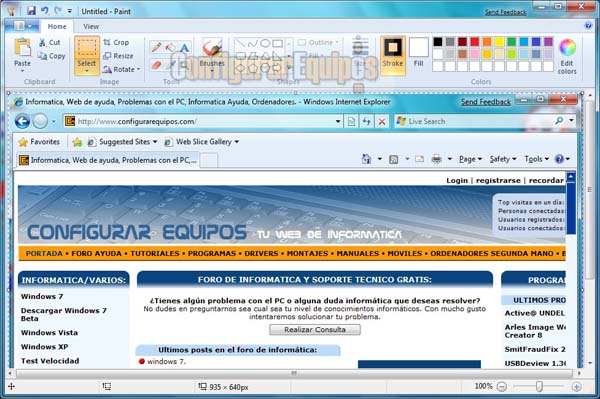This screenshot has width=600, height=399.
Task: Open the Home ribbon tab
Action: click(x=57, y=26)
